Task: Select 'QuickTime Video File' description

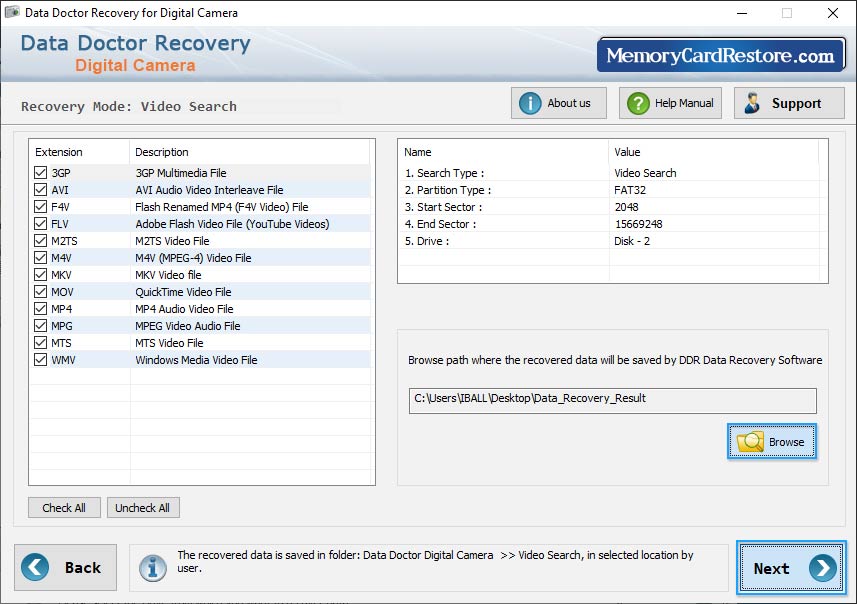Action: pyautogui.click(x=183, y=291)
